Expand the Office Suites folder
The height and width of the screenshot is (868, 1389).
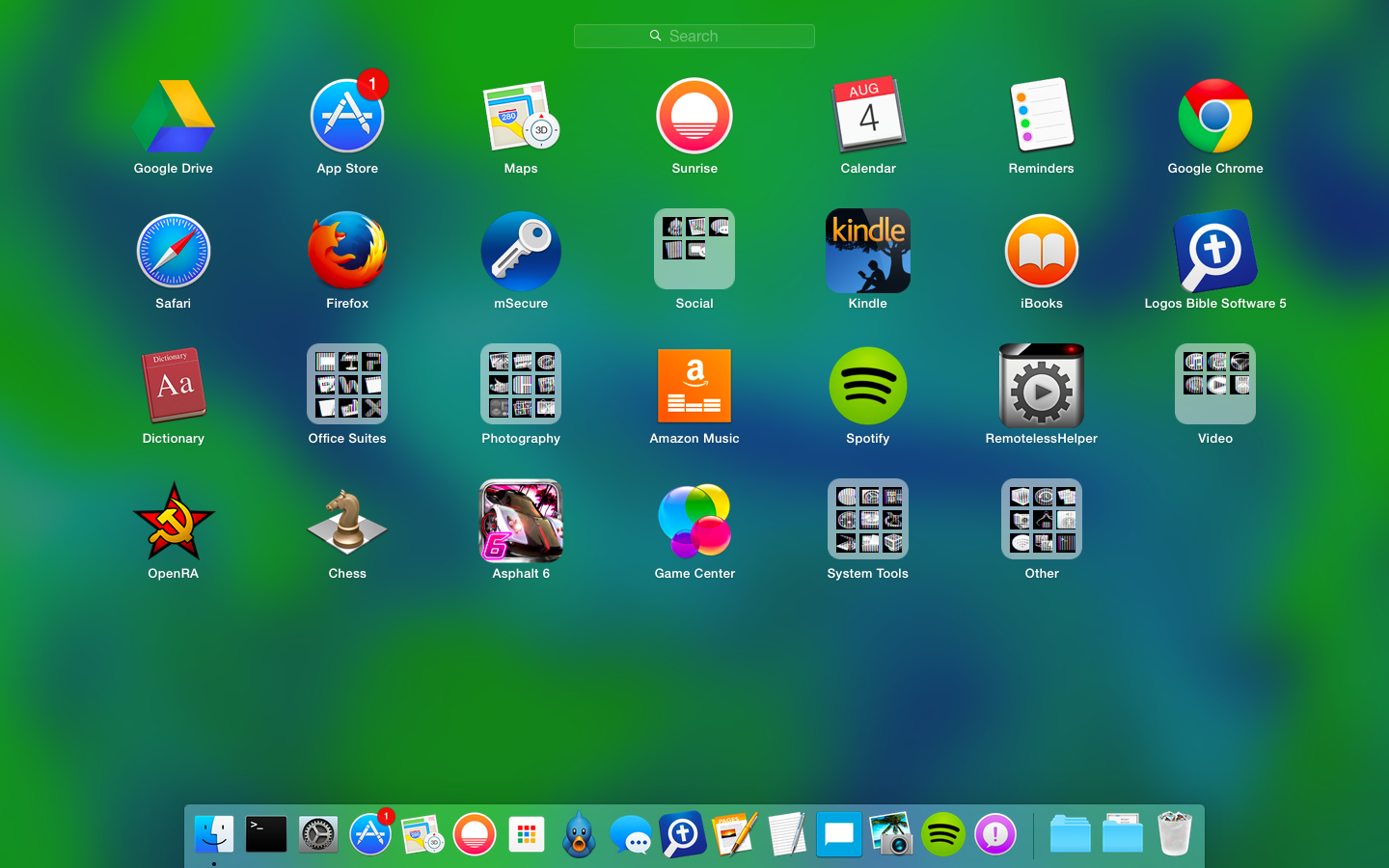[x=347, y=384]
